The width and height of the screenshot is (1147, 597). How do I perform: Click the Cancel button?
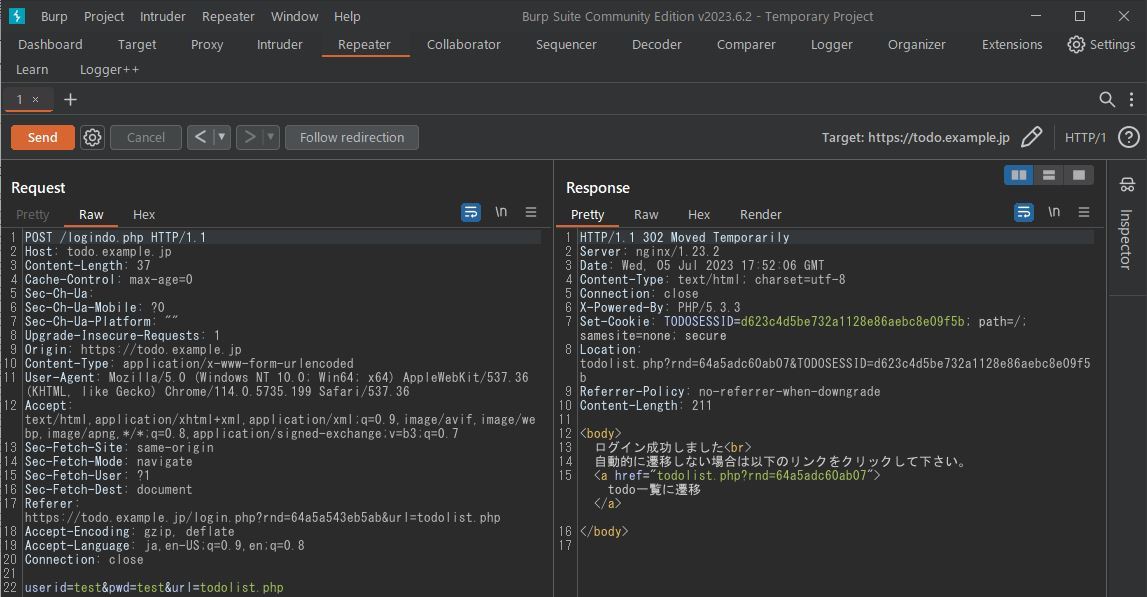pyautogui.click(x=146, y=138)
